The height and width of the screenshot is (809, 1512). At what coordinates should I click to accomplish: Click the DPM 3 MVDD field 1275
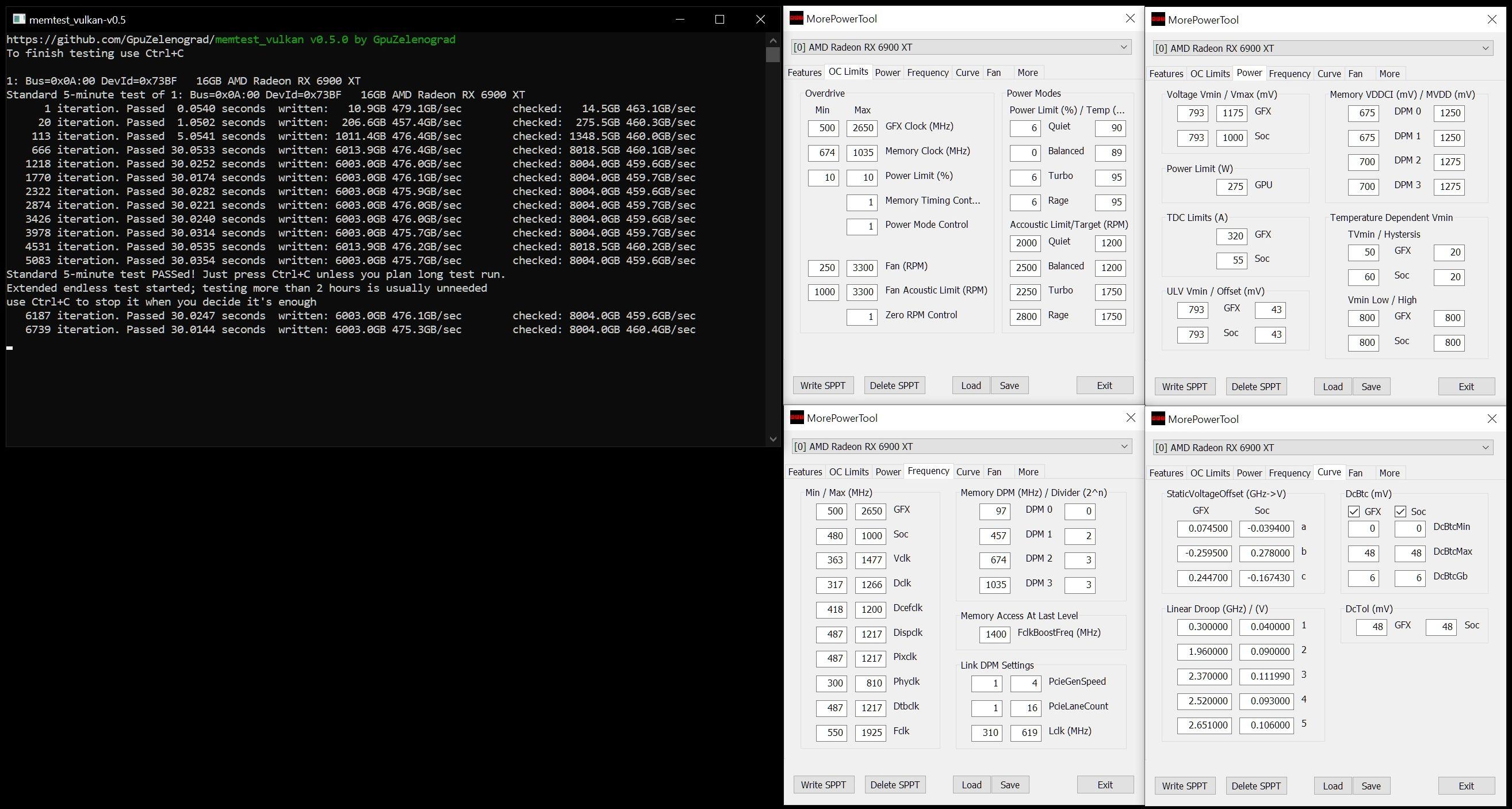click(x=1449, y=186)
